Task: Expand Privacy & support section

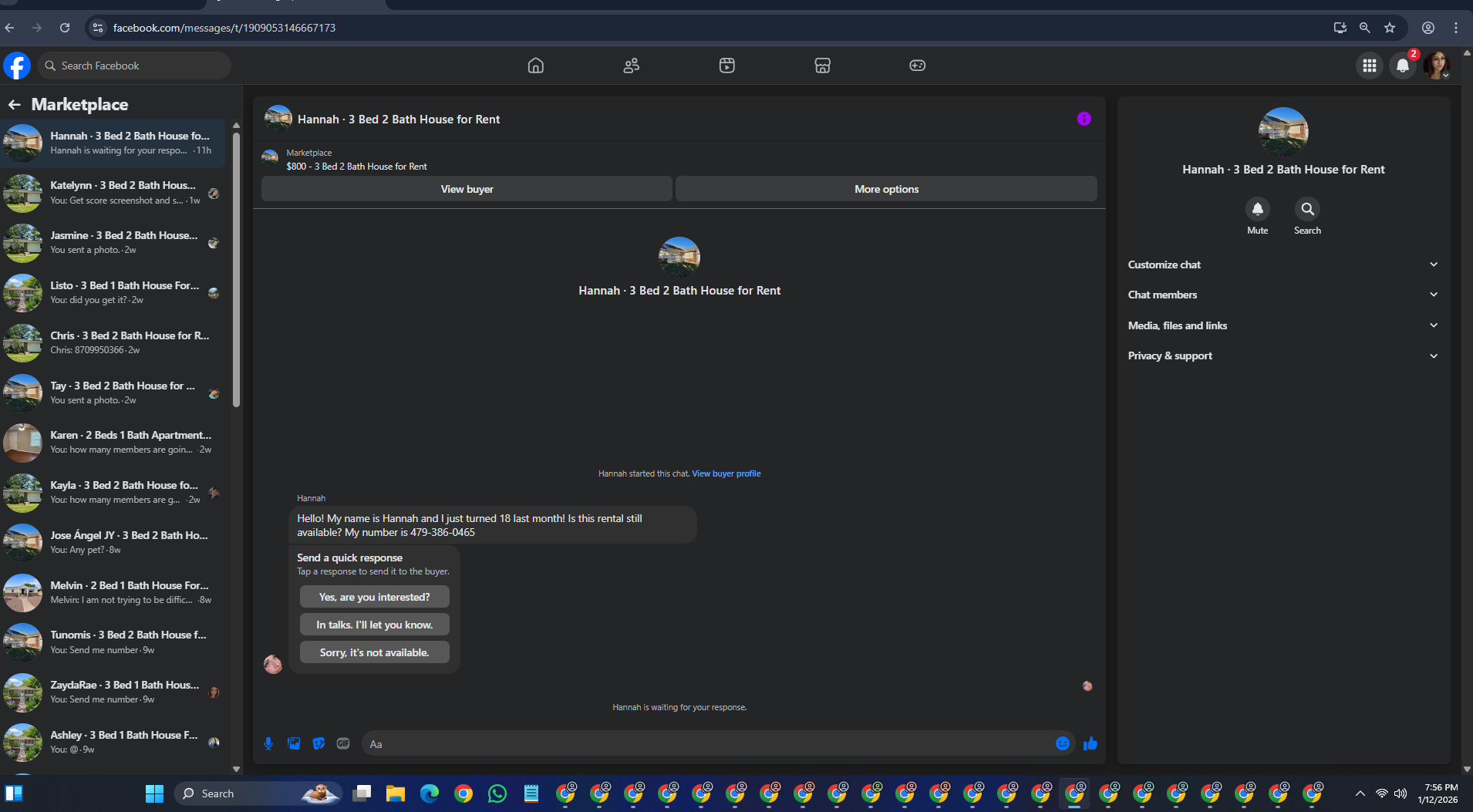Action: [1283, 355]
